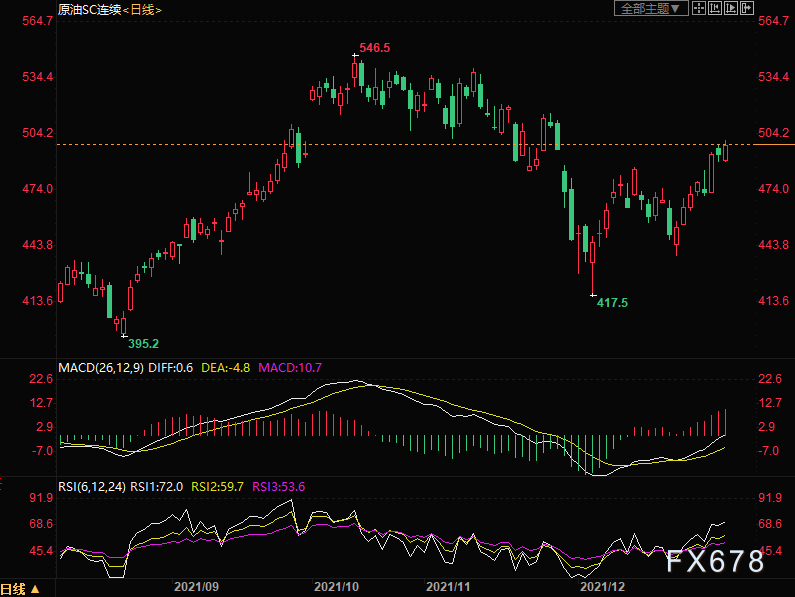Click the 68.6 RSI right axis value
Viewport: 795px width, 597px height.
tap(770, 524)
